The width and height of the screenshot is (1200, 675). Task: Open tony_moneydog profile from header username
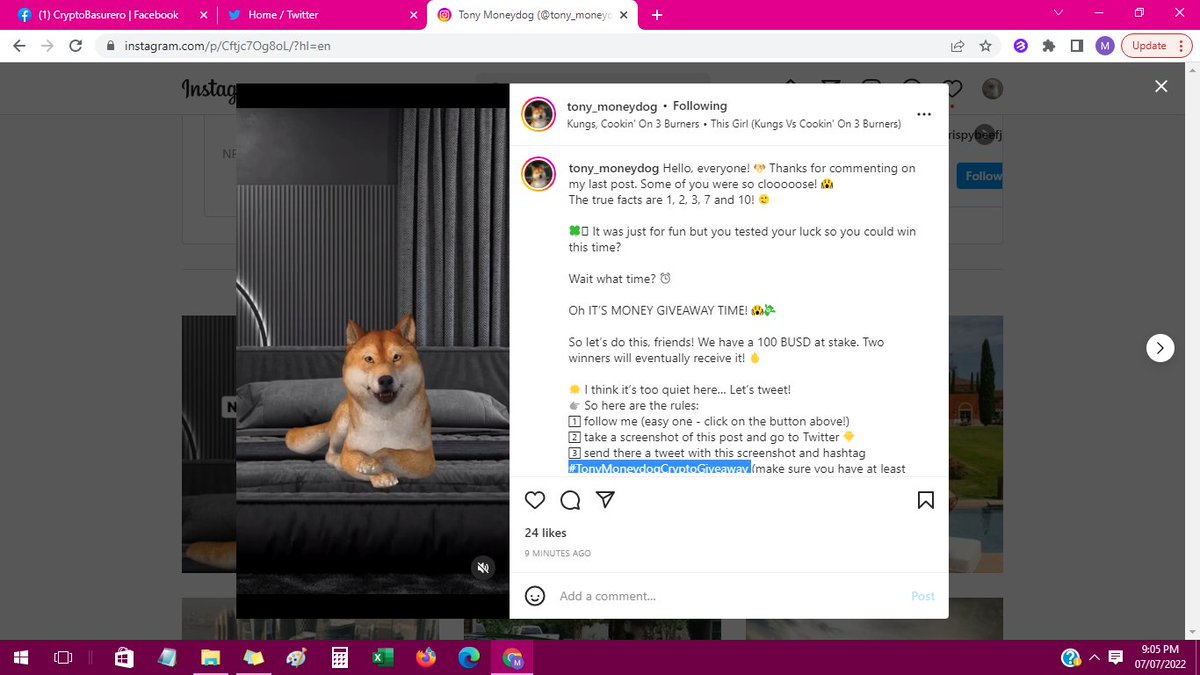coord(610,106)
